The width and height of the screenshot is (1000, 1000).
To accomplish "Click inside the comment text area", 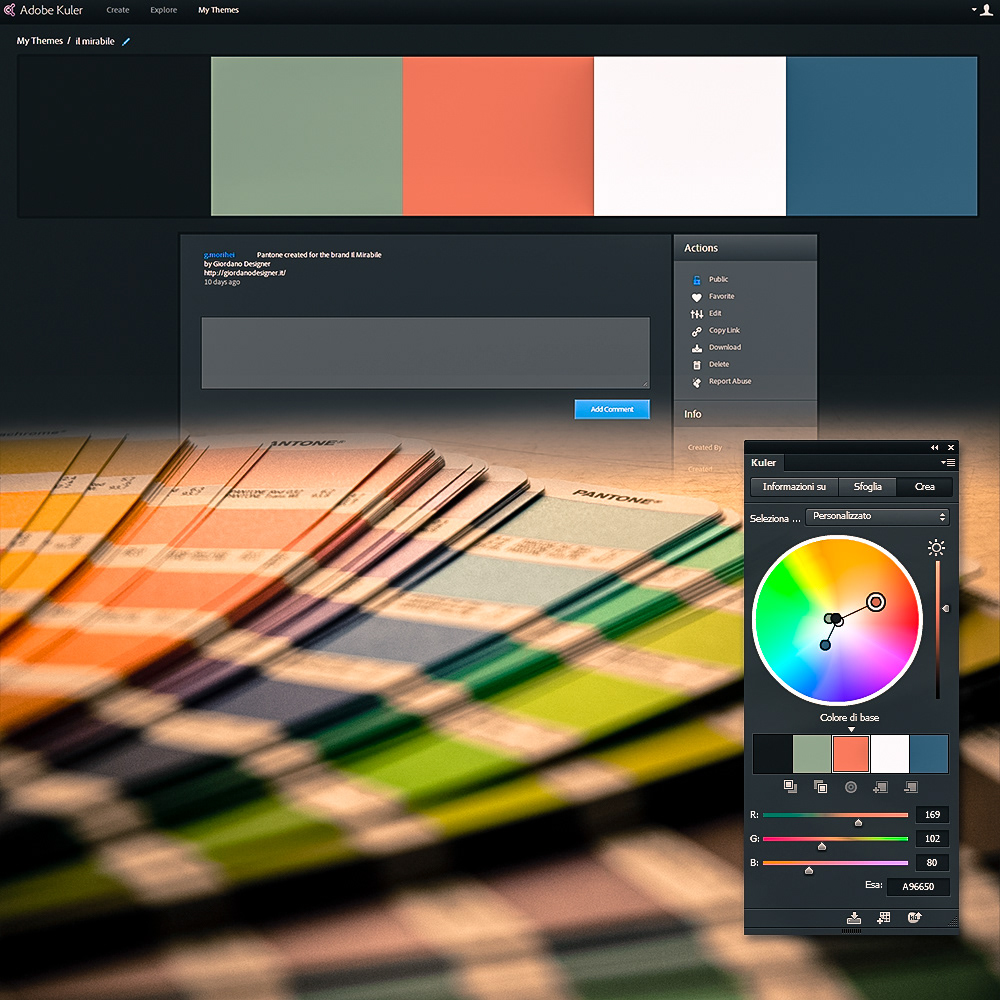I will 425,353.
